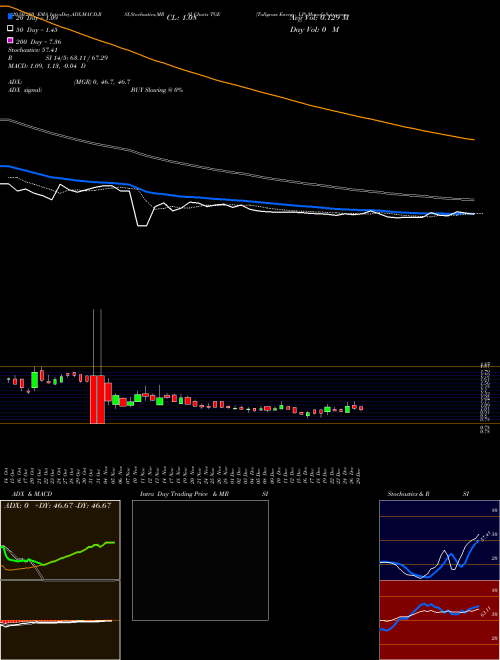This screenshot has width=500, height=660.
Task: Click the ADX (MGR) 0, 46.7, 46.7 value
Action: tap(102, 82)
